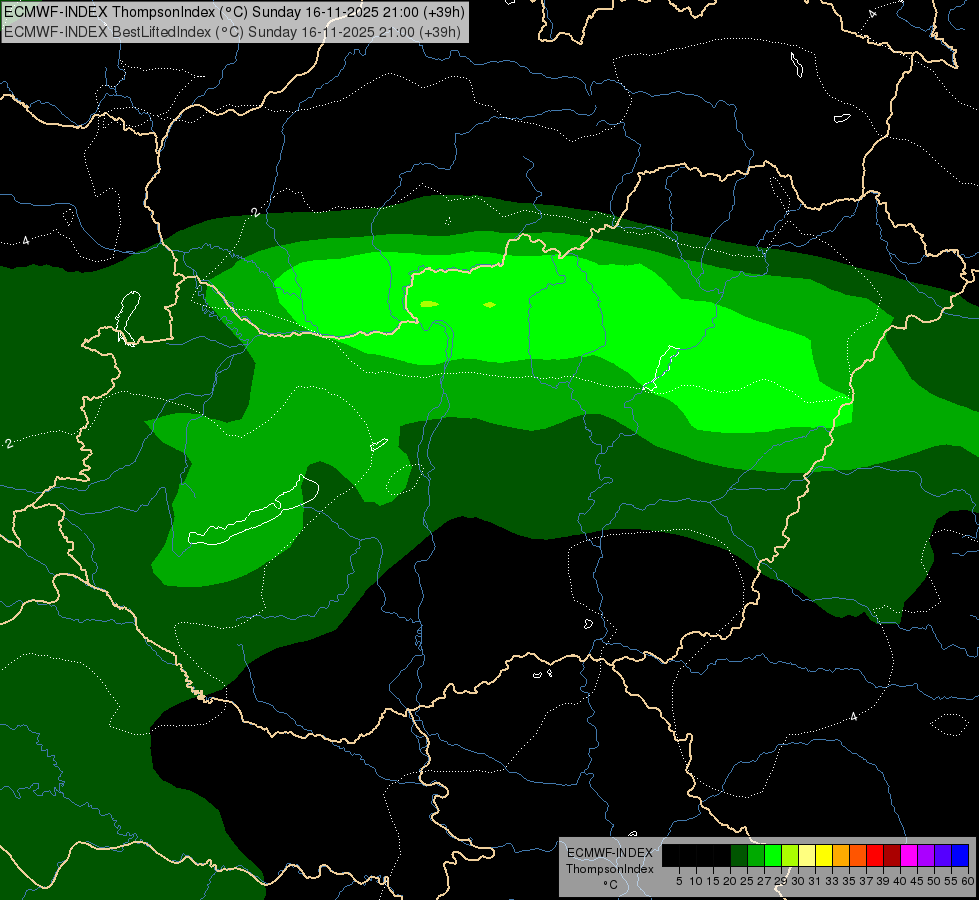Click the yellow-green 29–30 legend swatch
Image resolution: width=979 pixels, height=900 pixels.
click(x=790, y=855)
